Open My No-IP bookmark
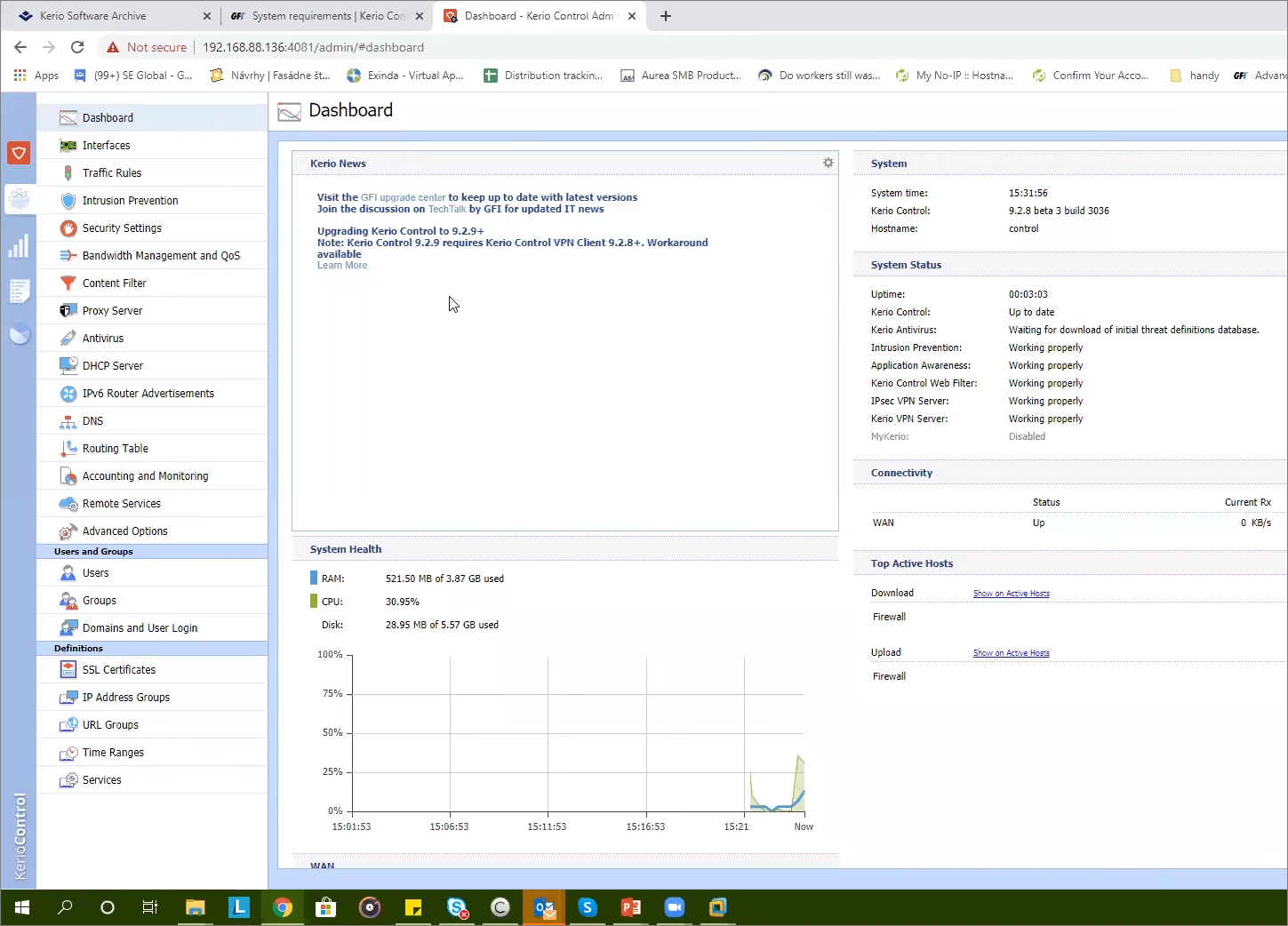This screenshot has width=1288, height=926. pos(954,76)
